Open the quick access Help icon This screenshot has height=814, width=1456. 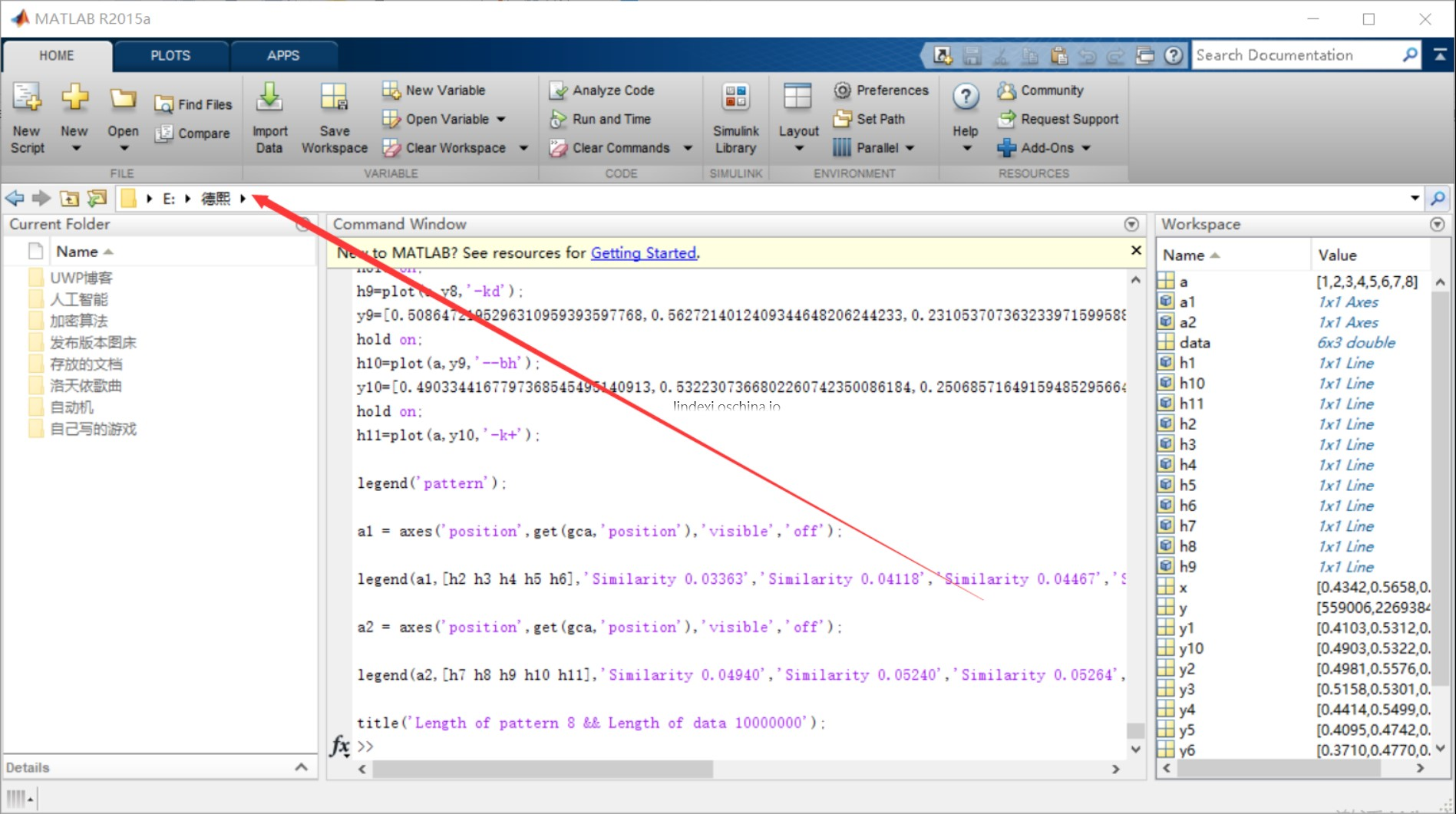1174,55
